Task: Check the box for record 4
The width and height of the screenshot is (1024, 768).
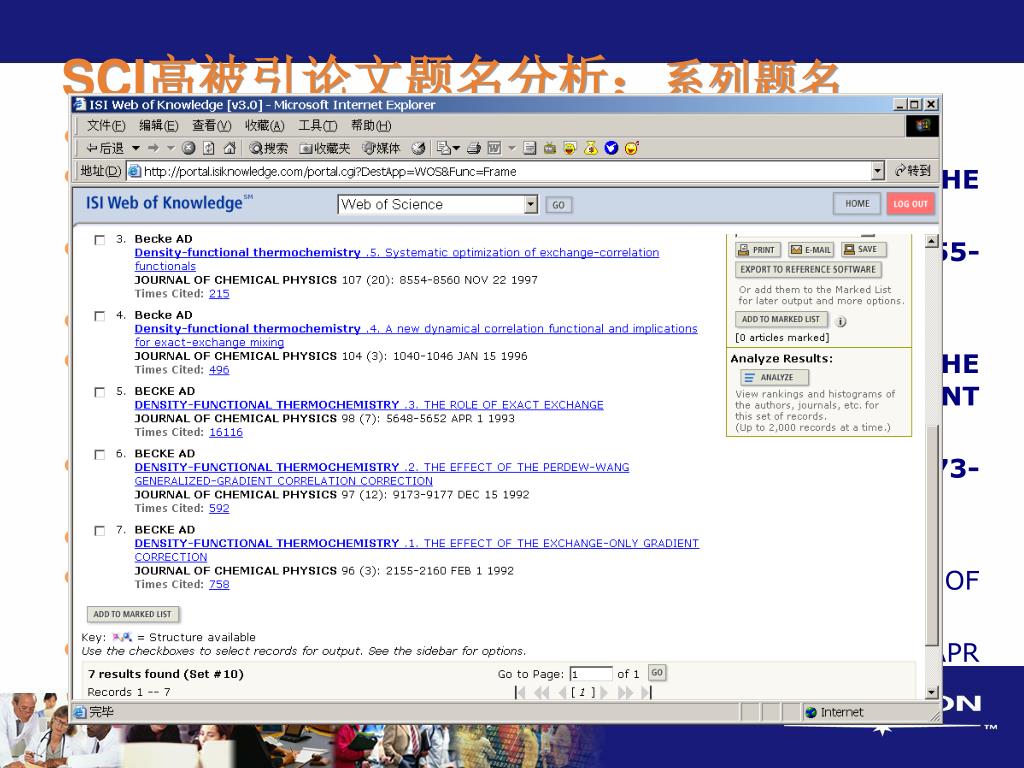Action: coord(99,316)
